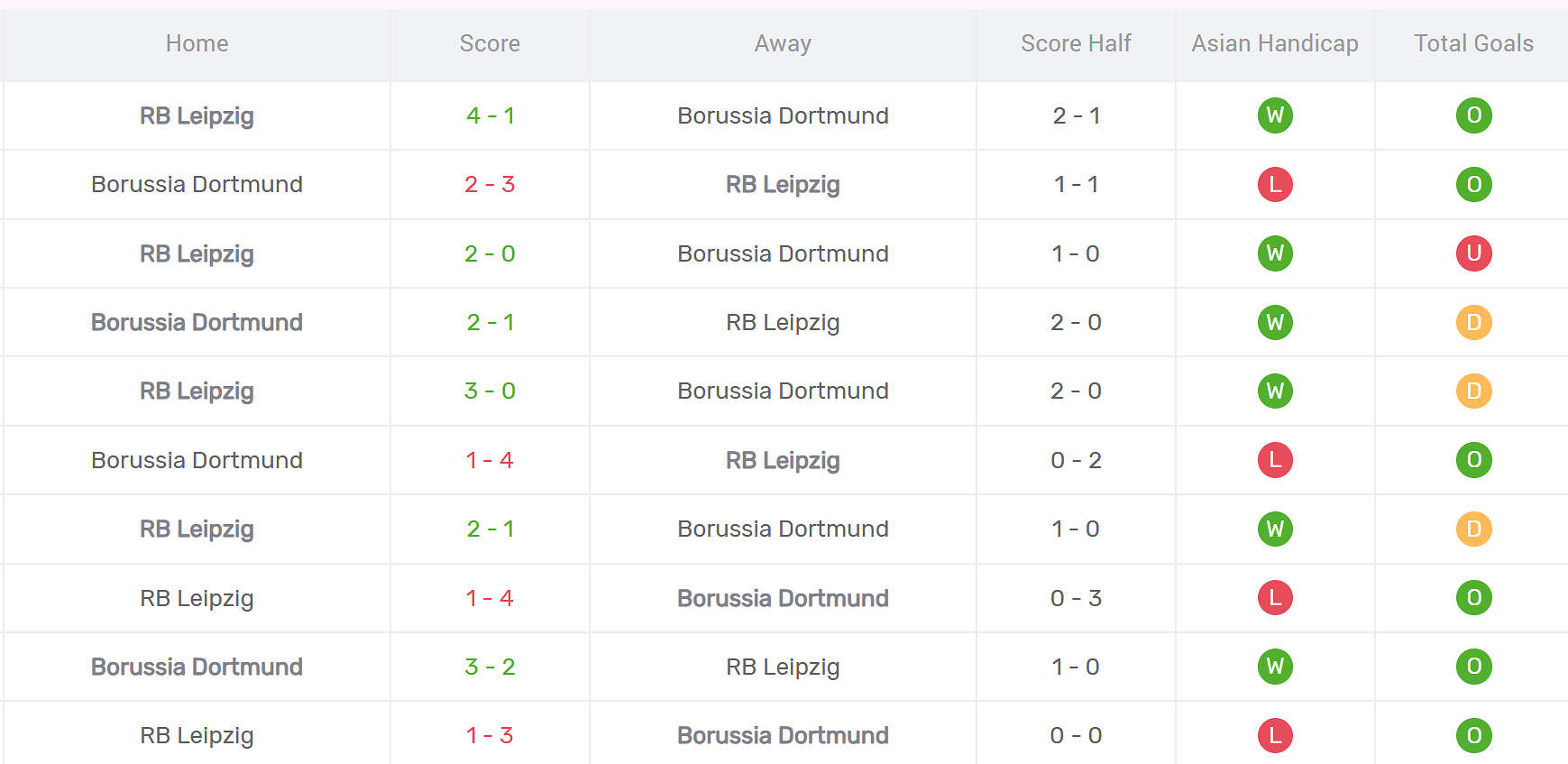Click the L badge in the 1 - 3 row
The width and height of the screenshot is (1568, 764).
1275,736
